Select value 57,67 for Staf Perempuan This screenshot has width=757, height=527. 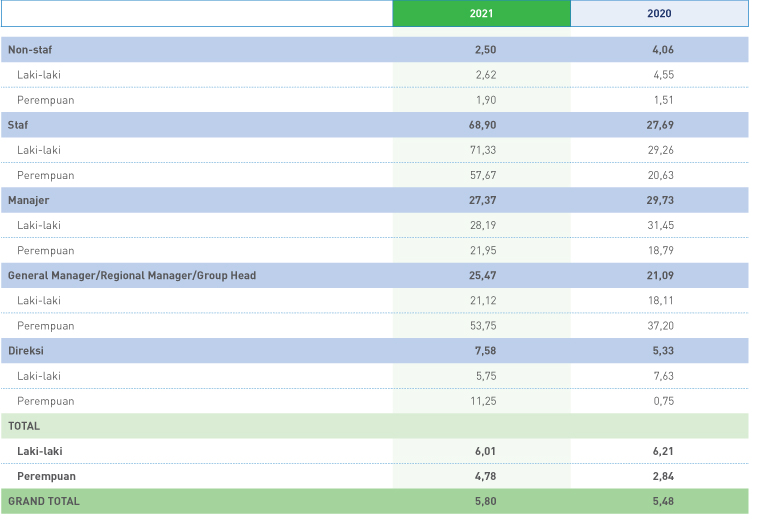483,175
